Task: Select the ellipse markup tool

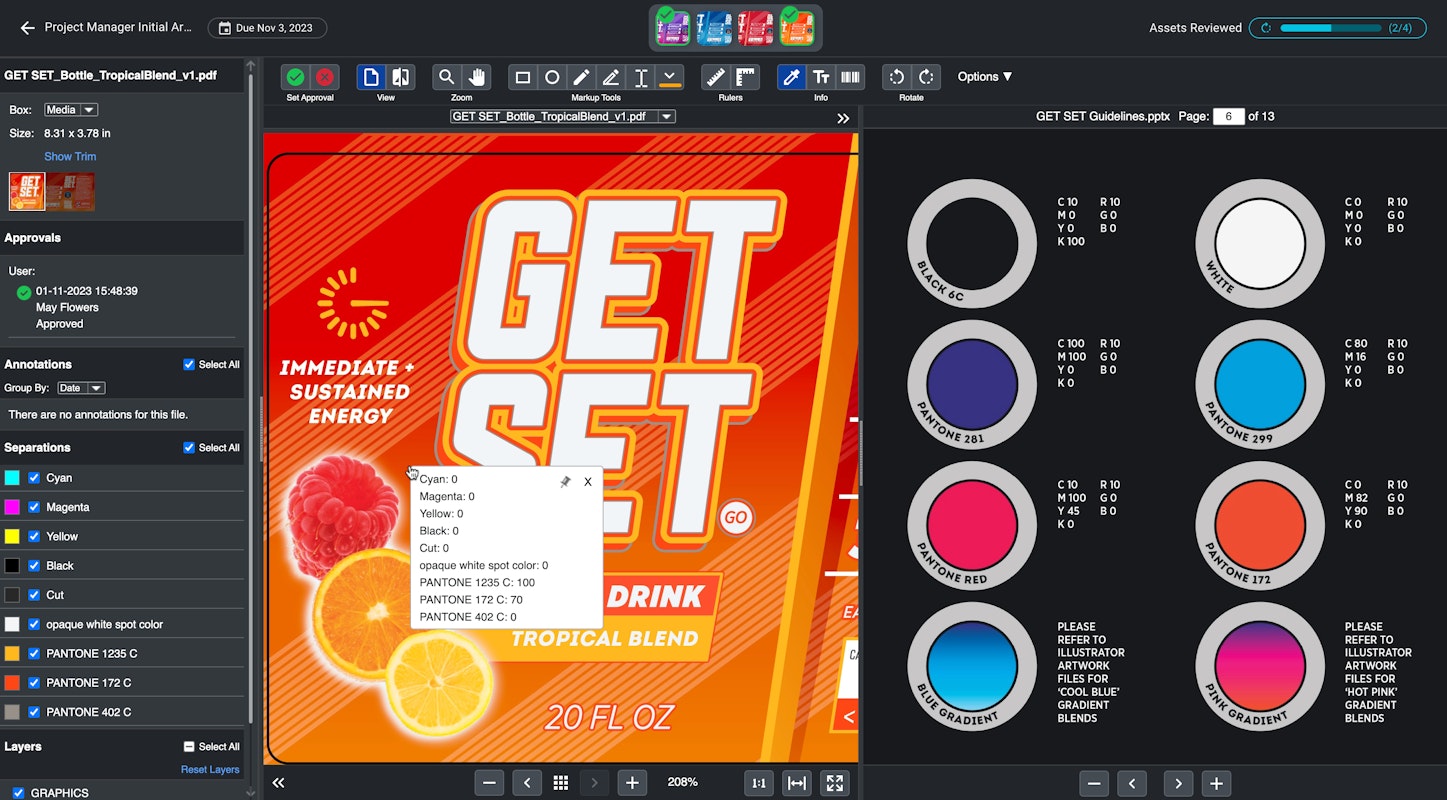Action: [552, 77]
